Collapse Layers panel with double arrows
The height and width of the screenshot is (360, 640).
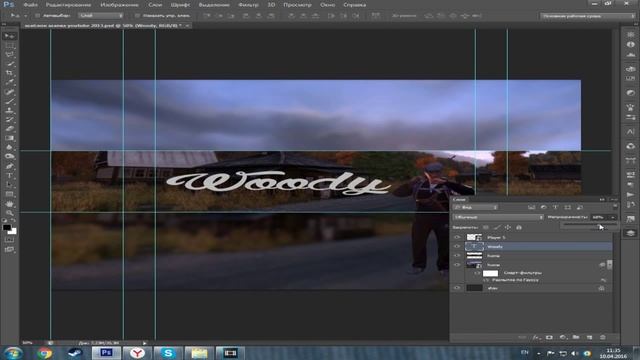tap(602, 200)
